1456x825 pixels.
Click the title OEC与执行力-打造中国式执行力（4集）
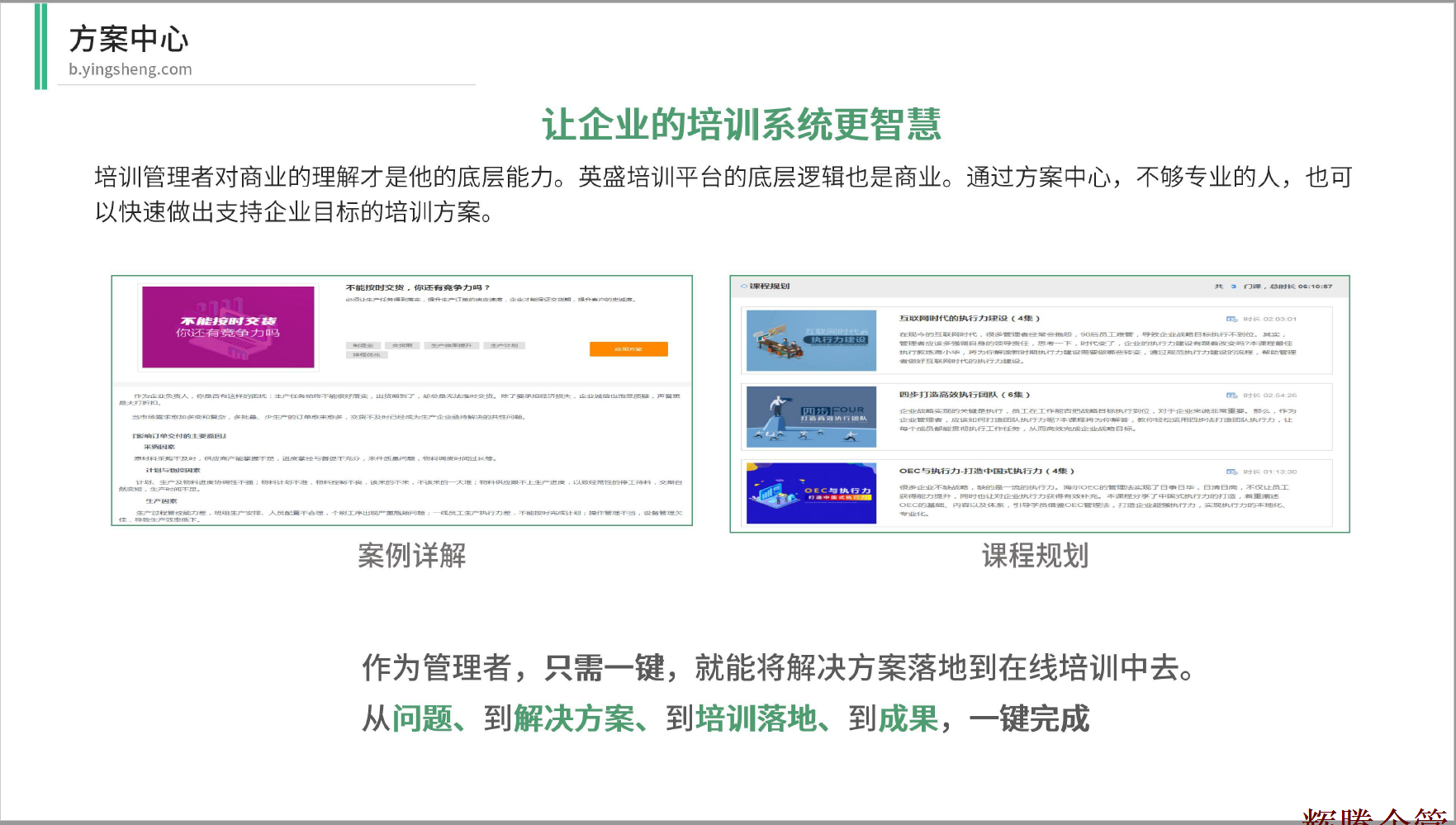click(x=986, y=471)
